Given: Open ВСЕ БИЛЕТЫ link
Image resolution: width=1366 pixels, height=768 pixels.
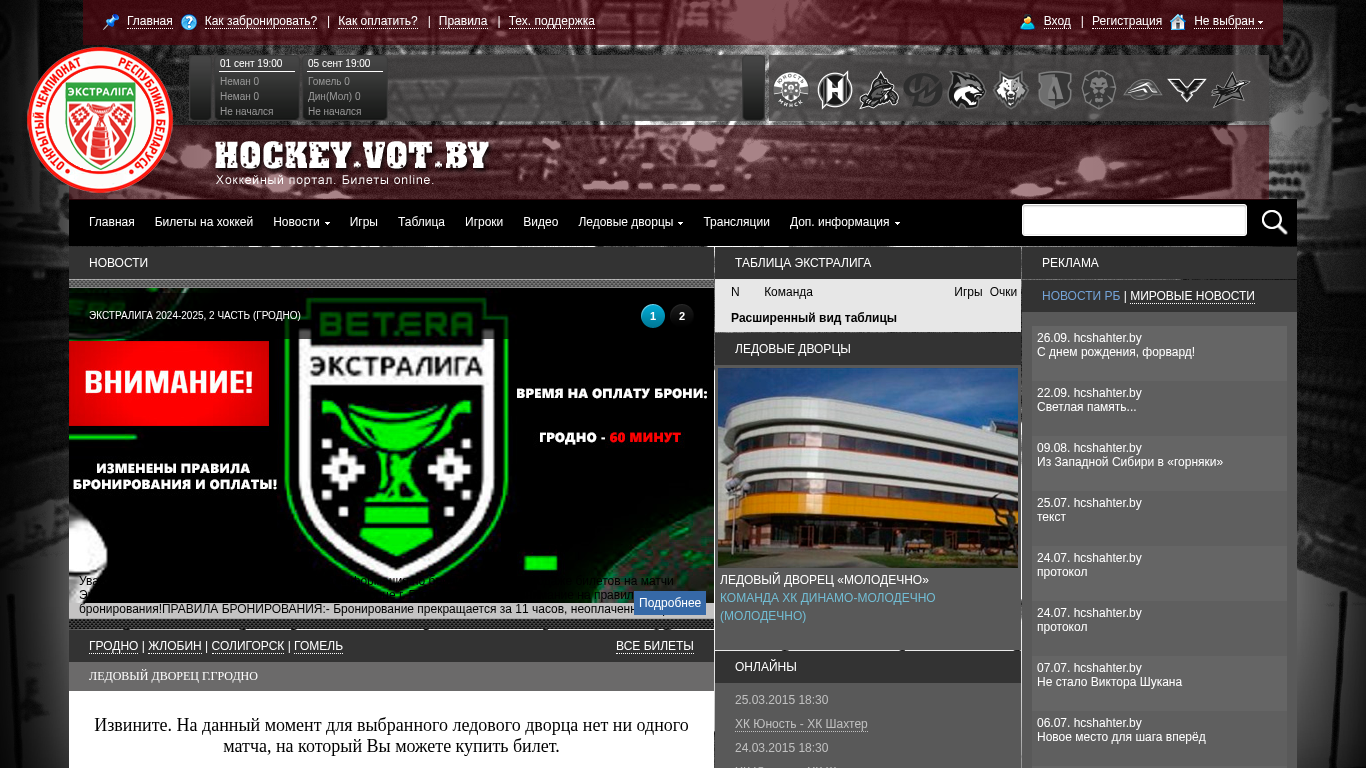Looking at the screenshot, I should pos(655,646).
